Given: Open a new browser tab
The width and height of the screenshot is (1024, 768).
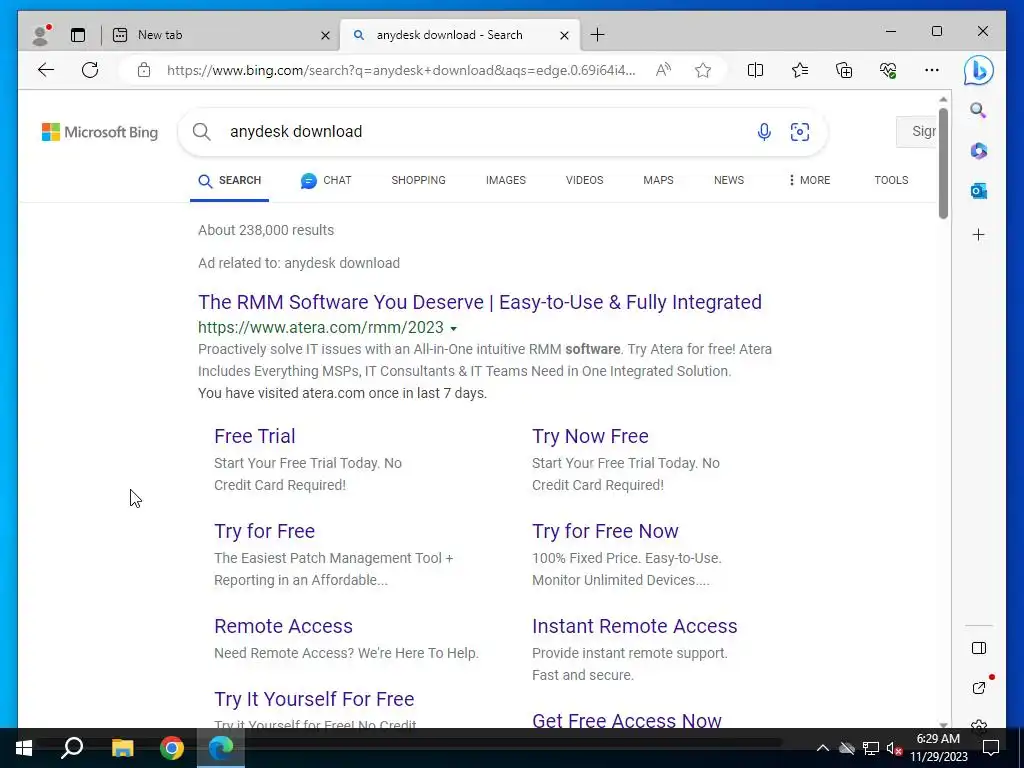Looking at the screenshot, I should coord(597,35).
